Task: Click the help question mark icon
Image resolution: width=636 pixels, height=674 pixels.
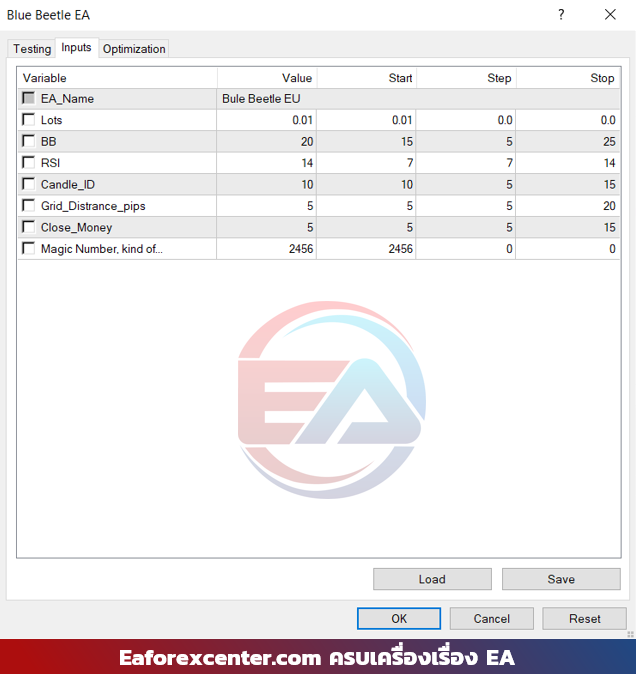Action: [561, 15]
